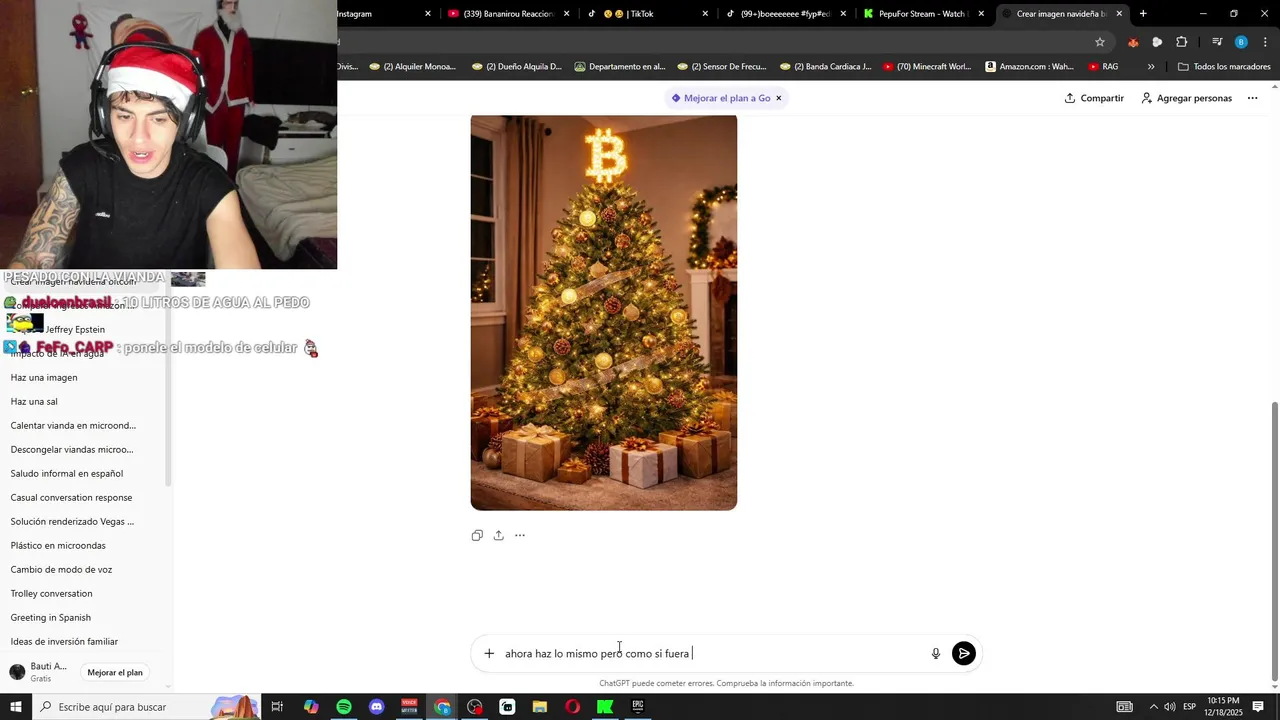1280x720 pixels.
Task: Open File Explorer from the taskbar
Action: tap(540, 707)
